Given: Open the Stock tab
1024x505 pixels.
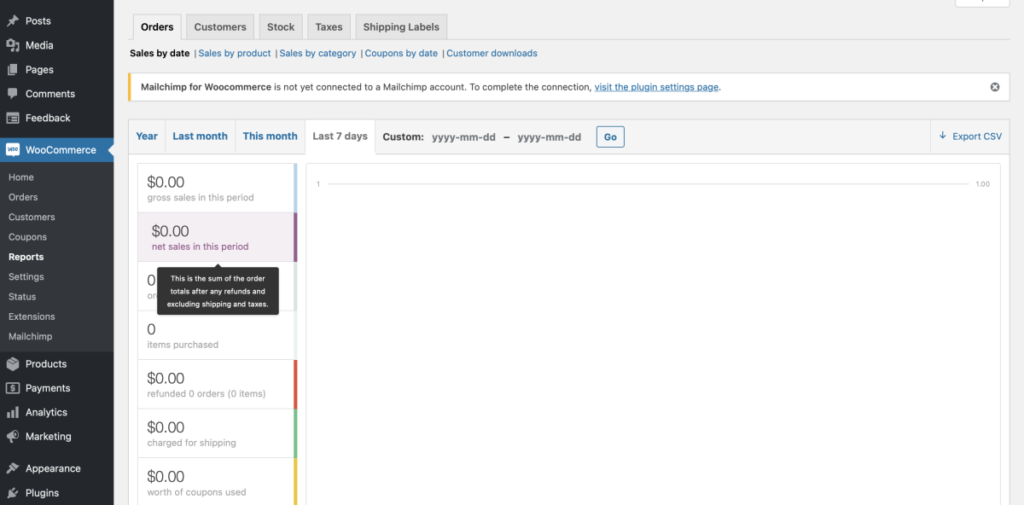Looking at the screenshot, I should pos(281,27).
